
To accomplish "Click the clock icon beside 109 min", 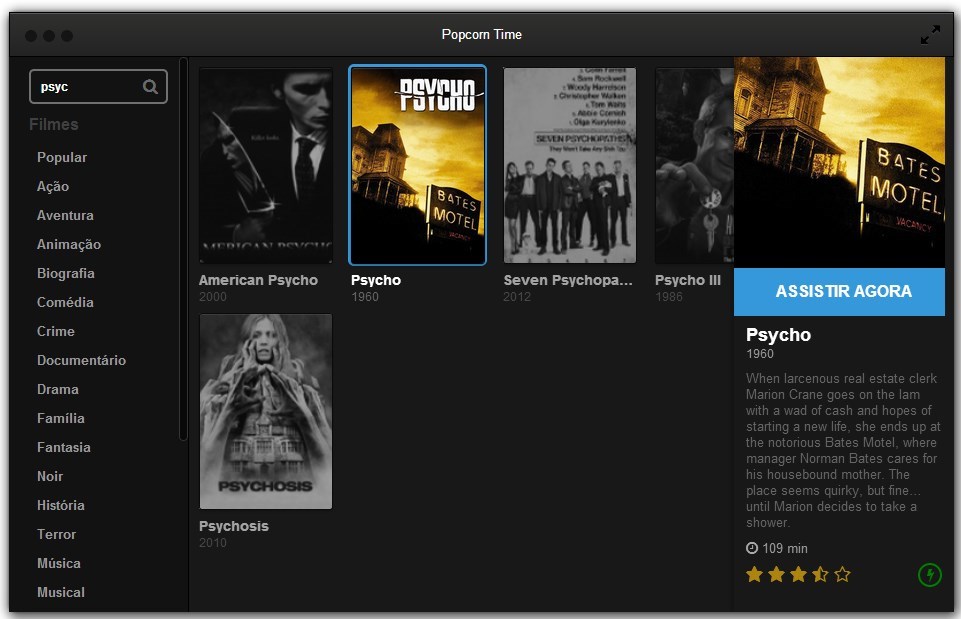I will pyautogui.click(x=752, y=548).
